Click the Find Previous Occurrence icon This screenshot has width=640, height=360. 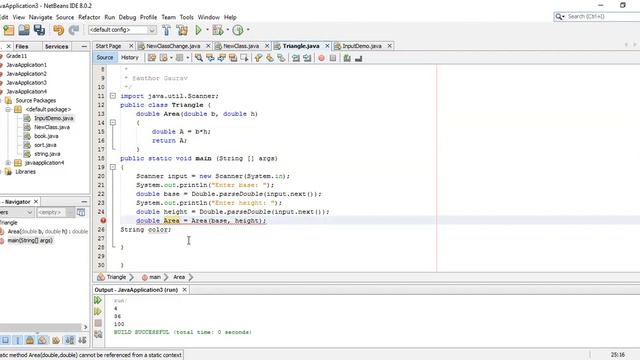(210, 58)
